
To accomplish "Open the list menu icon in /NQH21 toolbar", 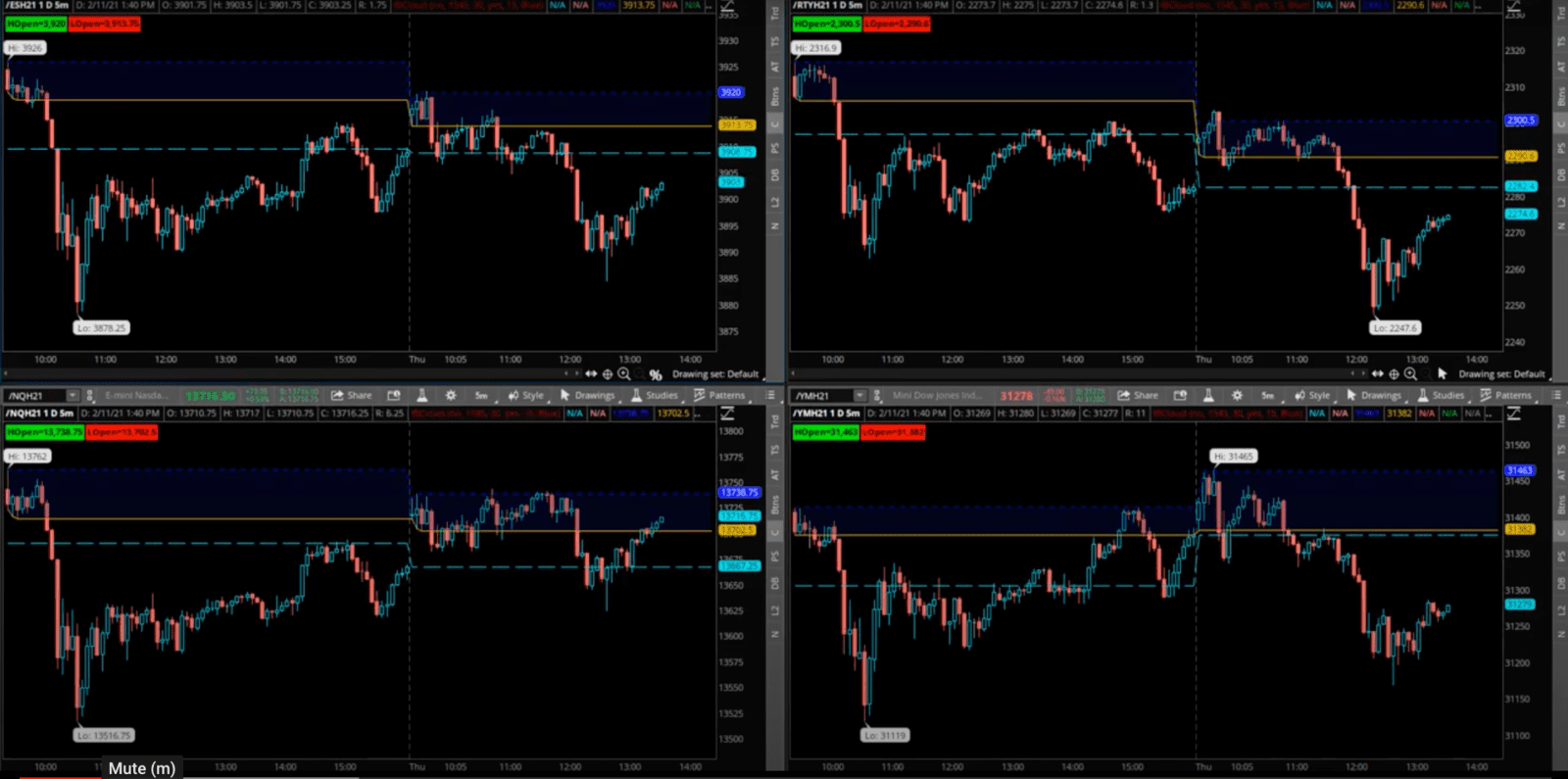I will [770, 396].
